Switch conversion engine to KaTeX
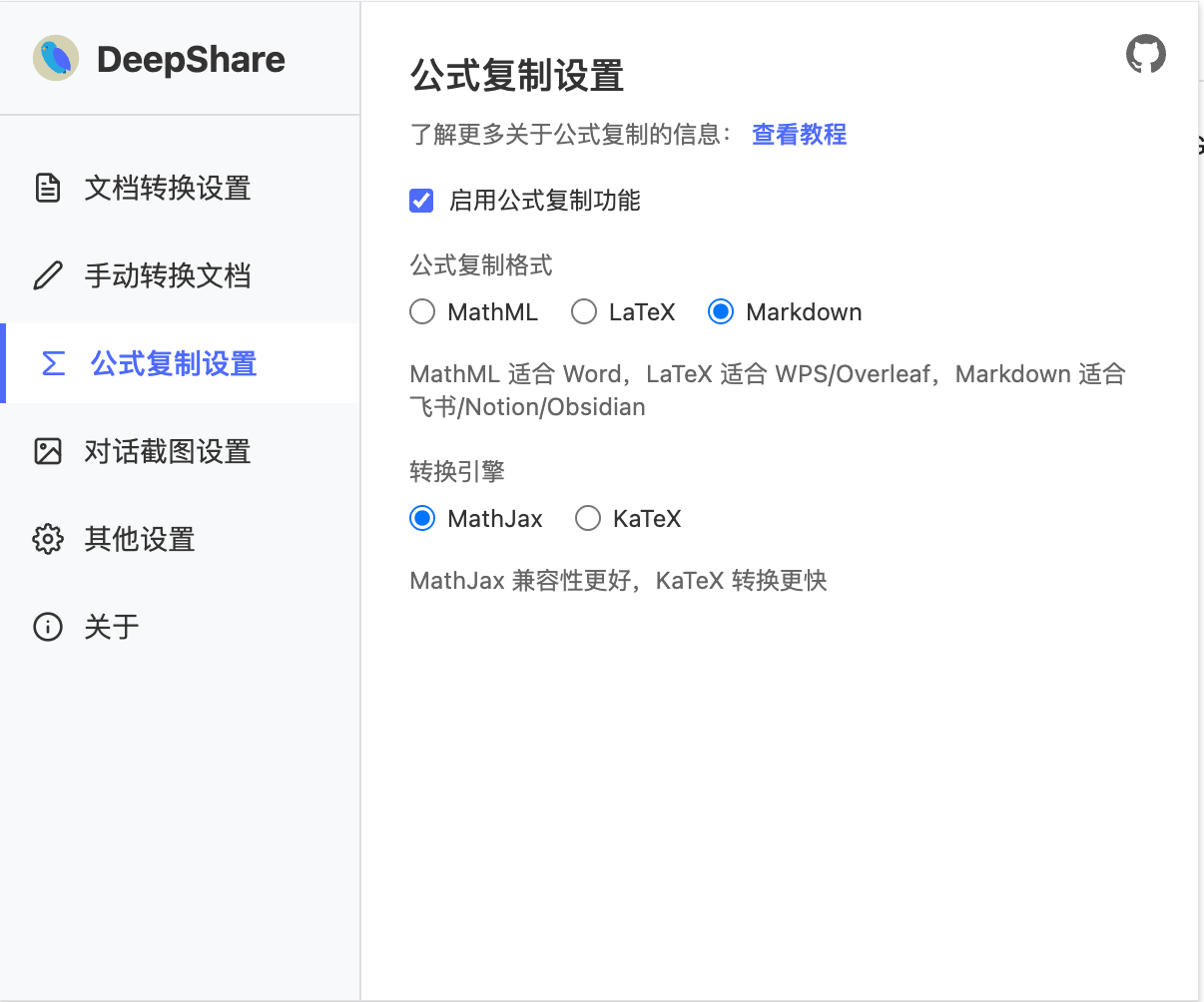The width and height of the screenshot is (1204, 1002). tap(588, 518)
